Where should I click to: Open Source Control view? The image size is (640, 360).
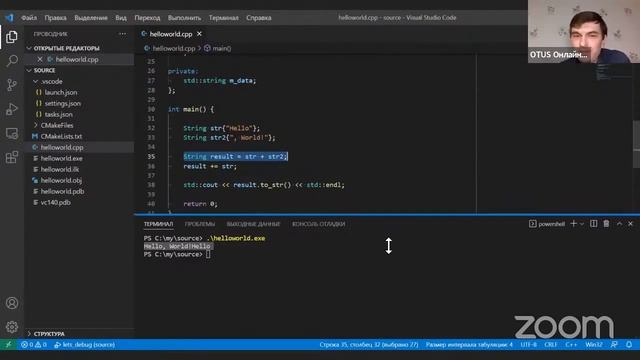(12, 85)
